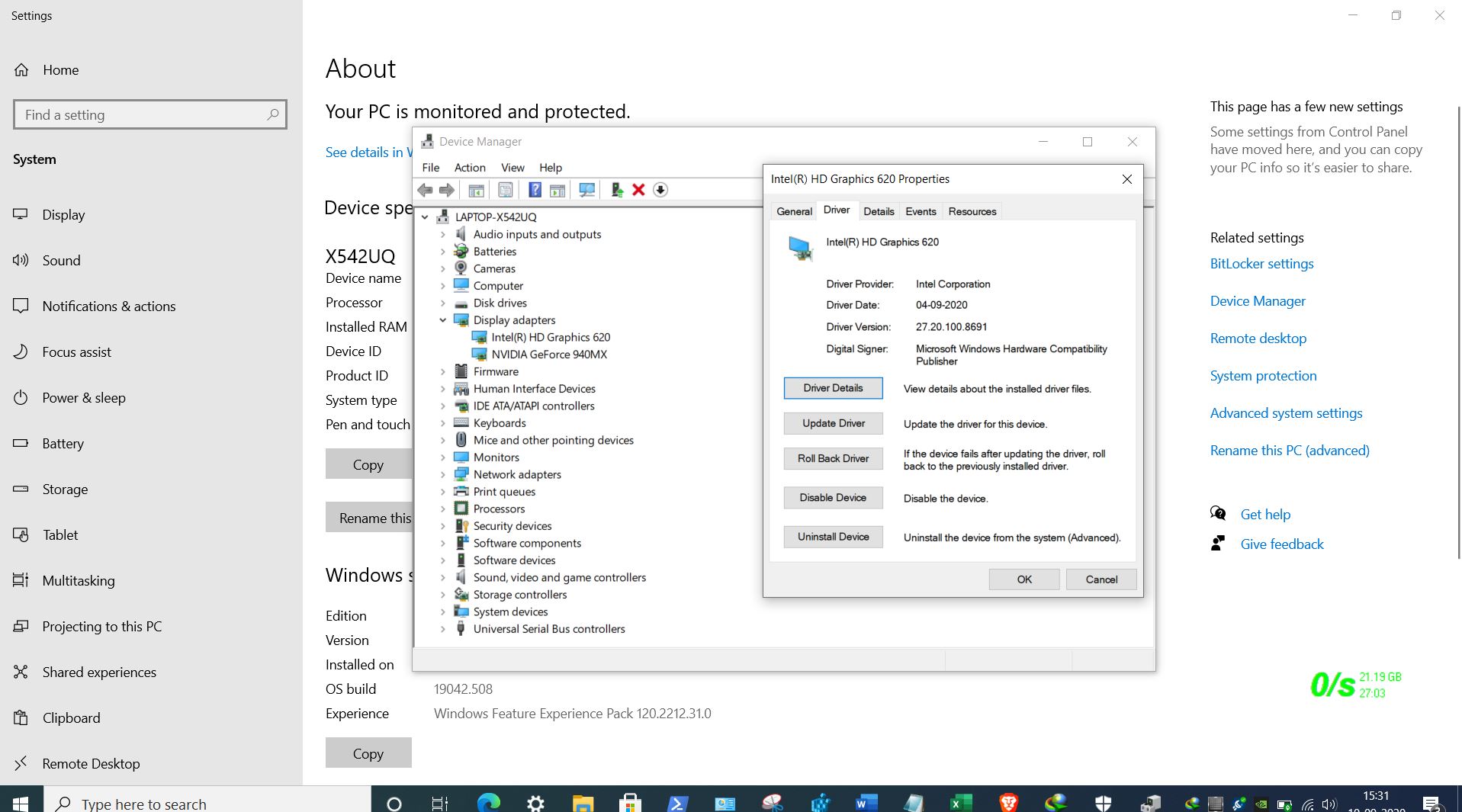The height and width of the screenshot is (812, 1462).
Task: Click the Properties toolbar icon in Device Manager
Action: [505, 190]
